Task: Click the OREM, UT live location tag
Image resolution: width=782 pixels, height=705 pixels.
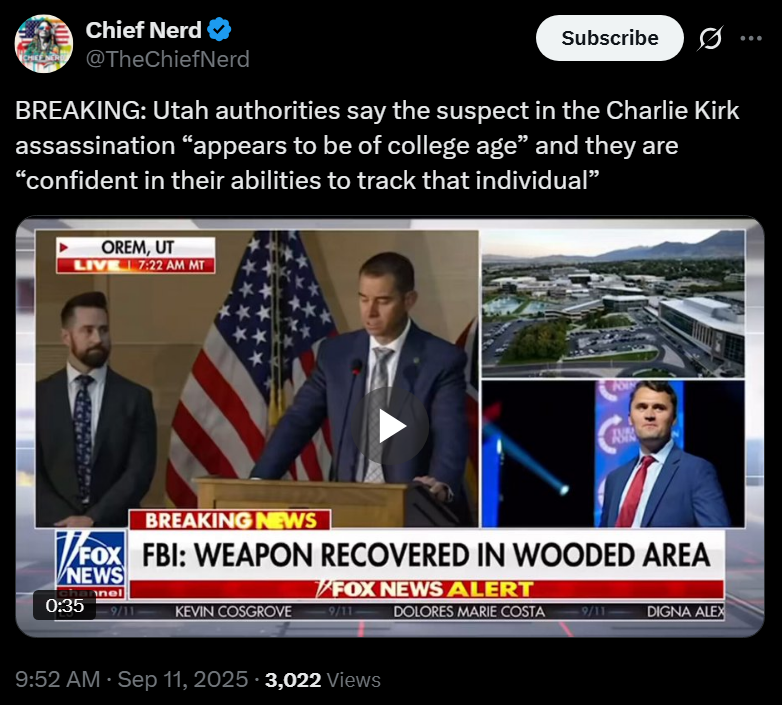Action: (136, 255)
